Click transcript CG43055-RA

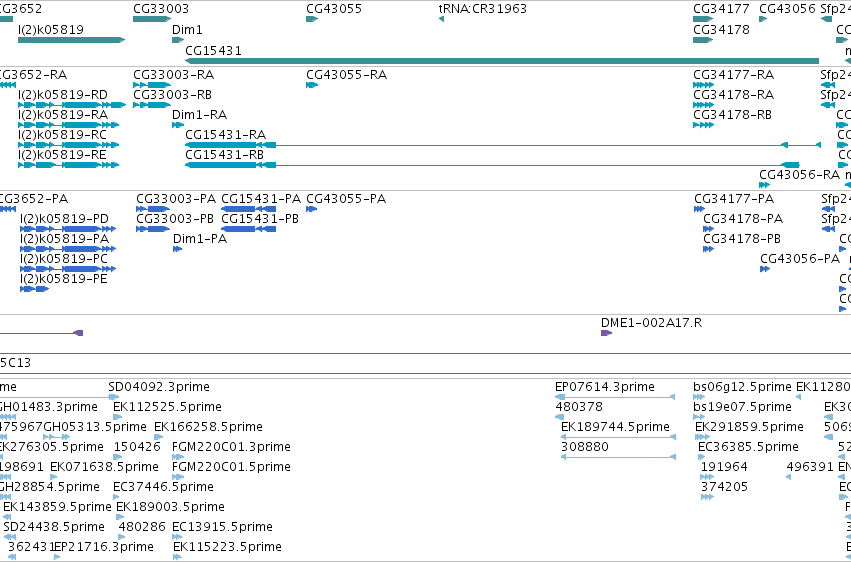[346, 74]
